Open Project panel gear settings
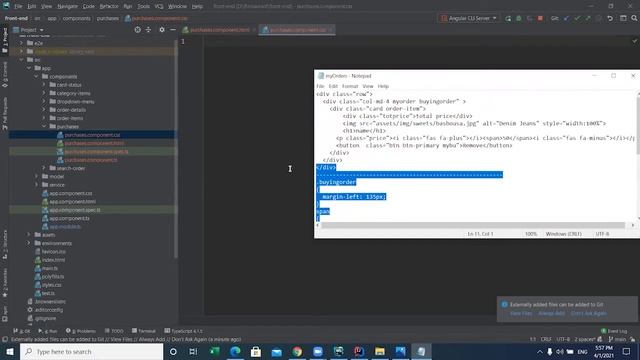This screenshot has height=360, width=640. [162, 30]
